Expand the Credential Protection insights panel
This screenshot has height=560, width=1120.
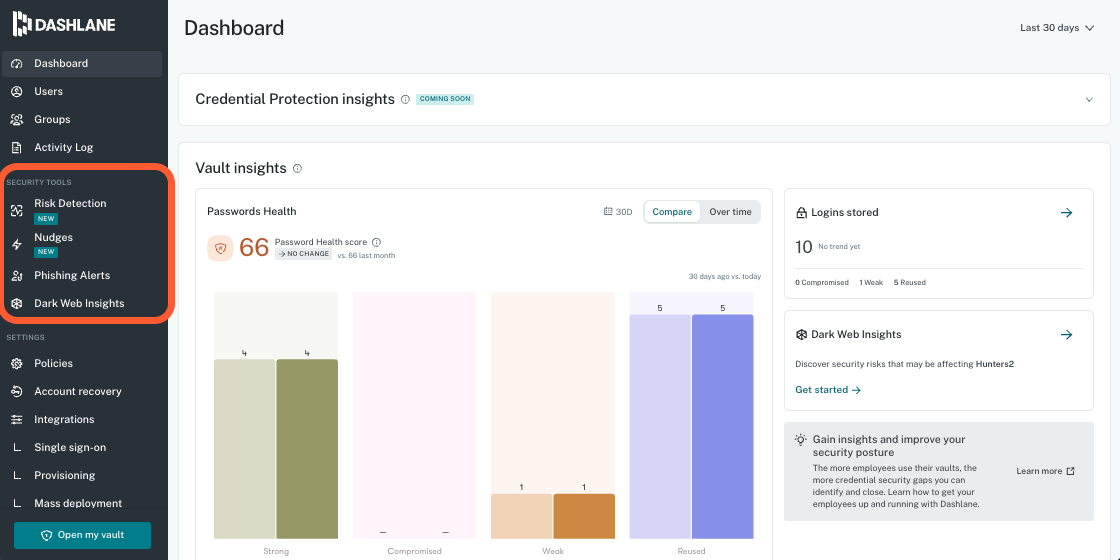click(1089, 99)
